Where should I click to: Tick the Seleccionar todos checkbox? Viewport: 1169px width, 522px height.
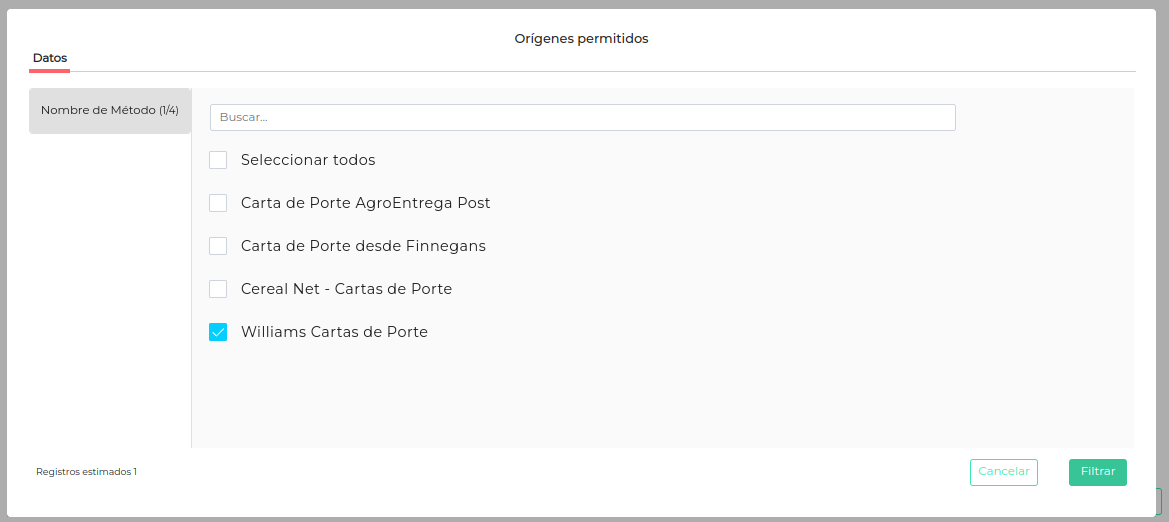(x=218, y=160)
